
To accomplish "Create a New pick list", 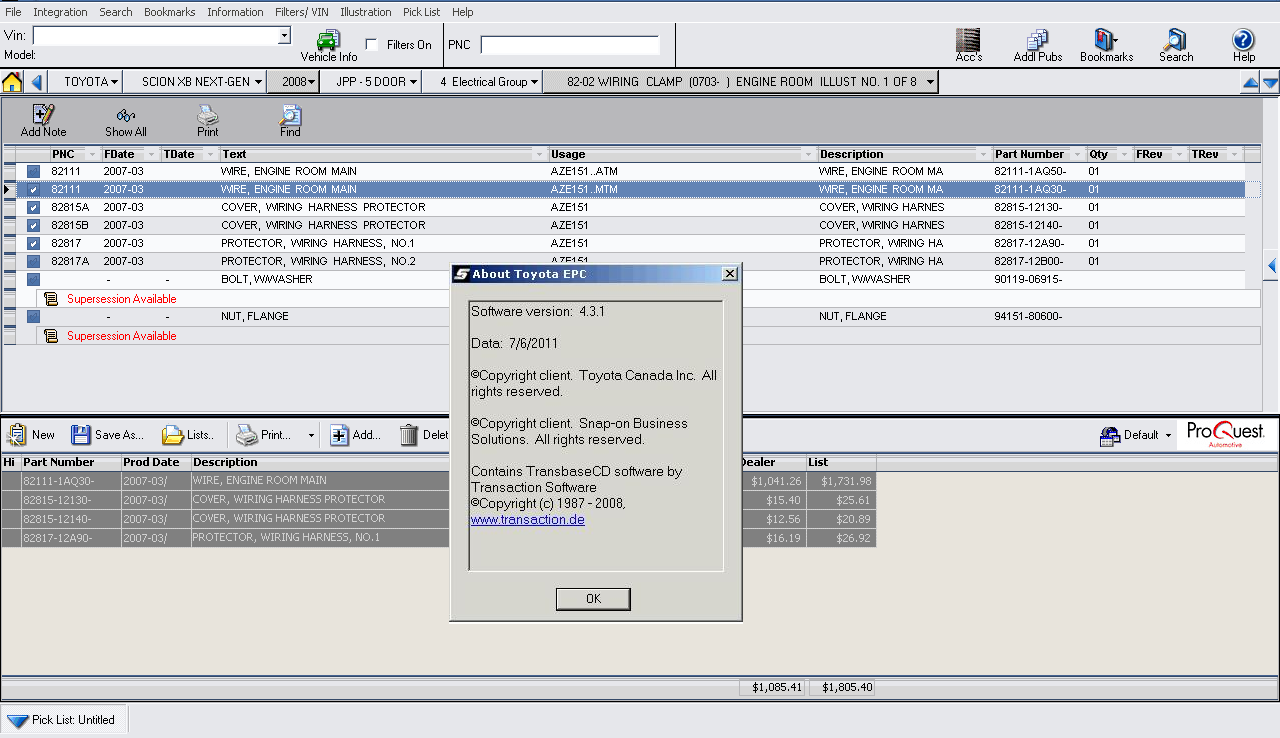I will coord(31,435).
